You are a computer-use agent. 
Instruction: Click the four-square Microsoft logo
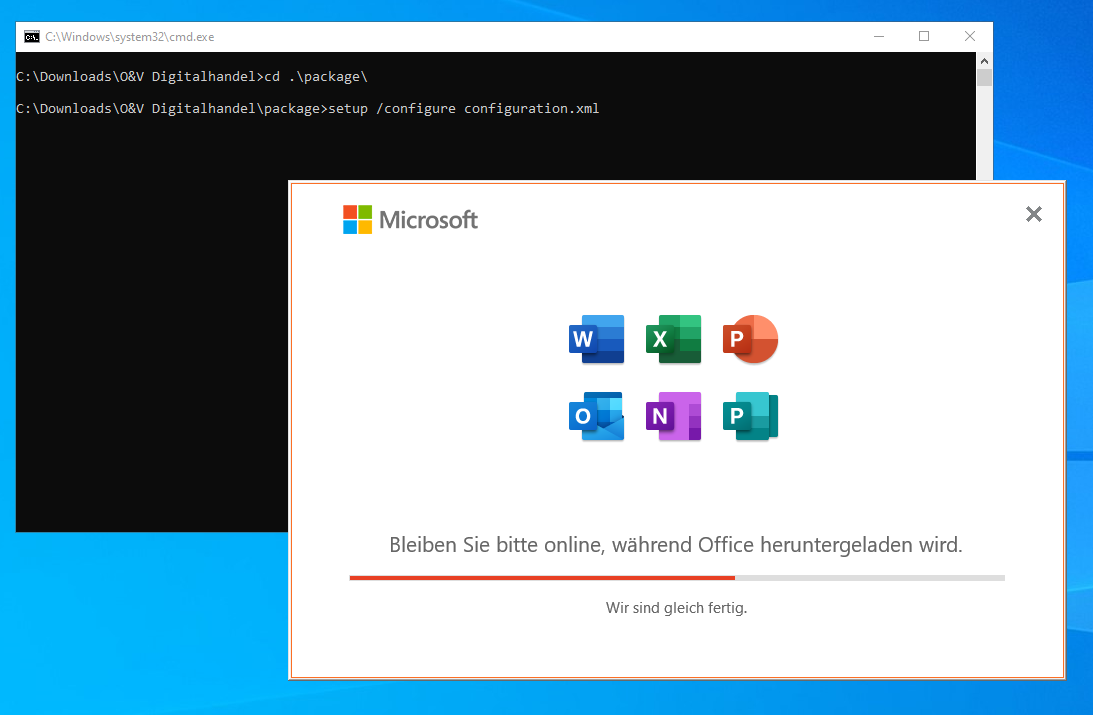coord(357,220)
